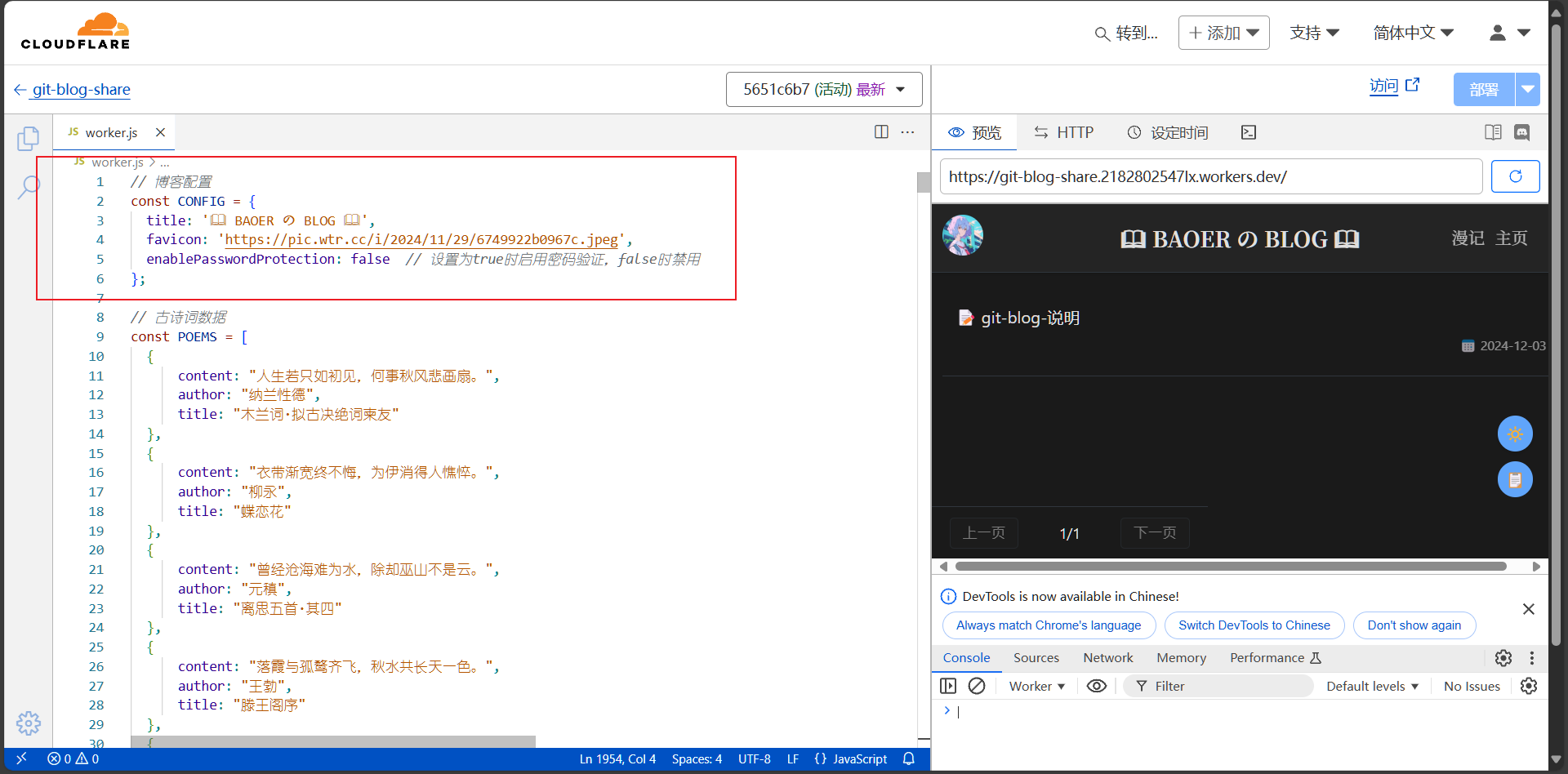This screenshot has width=1568, height=774.
Task: Open the 5651c6b7 version dropdown
Action: click(824, 89)
